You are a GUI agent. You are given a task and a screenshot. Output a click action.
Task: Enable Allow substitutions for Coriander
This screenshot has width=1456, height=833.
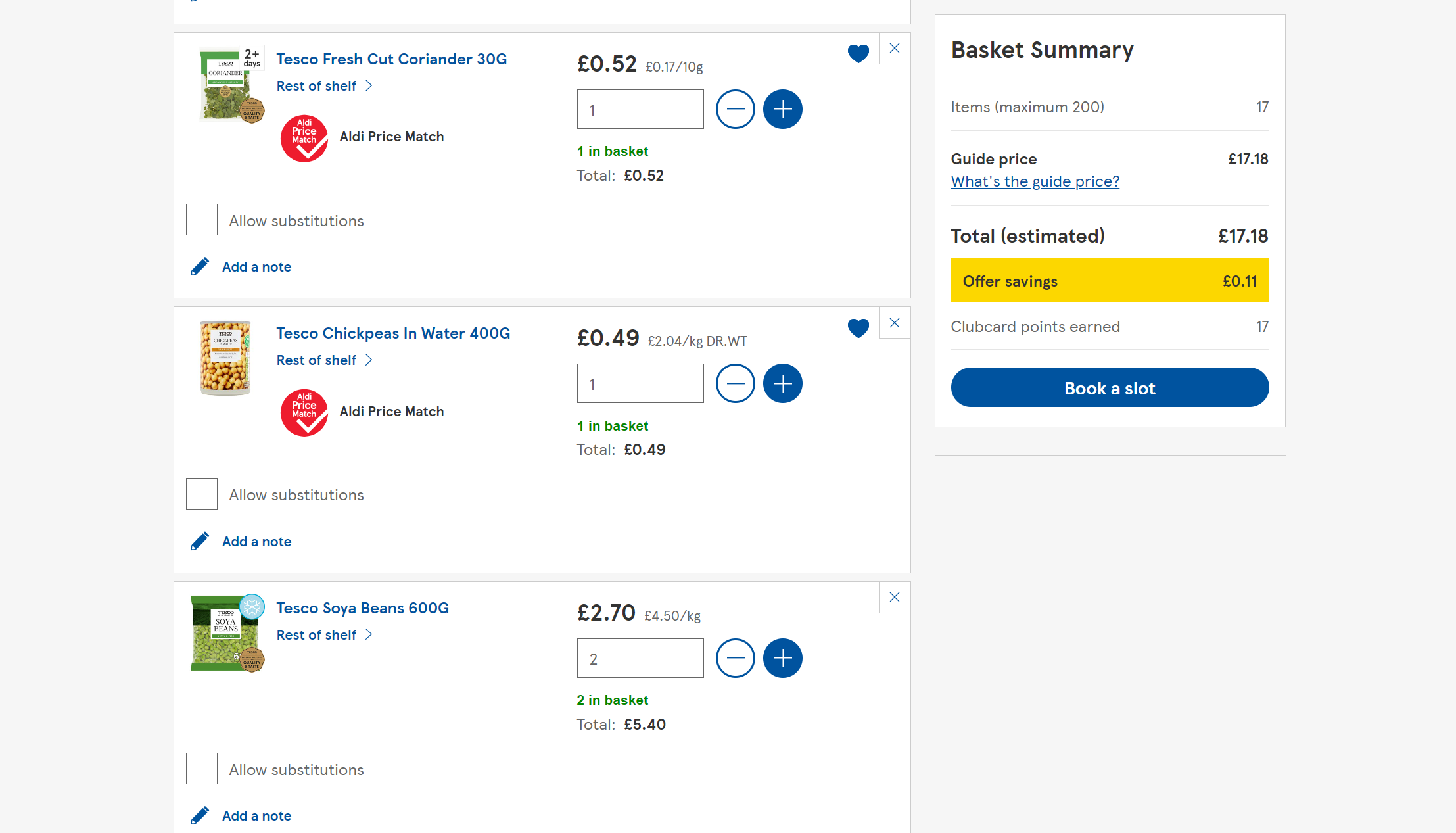pos(202,220)
